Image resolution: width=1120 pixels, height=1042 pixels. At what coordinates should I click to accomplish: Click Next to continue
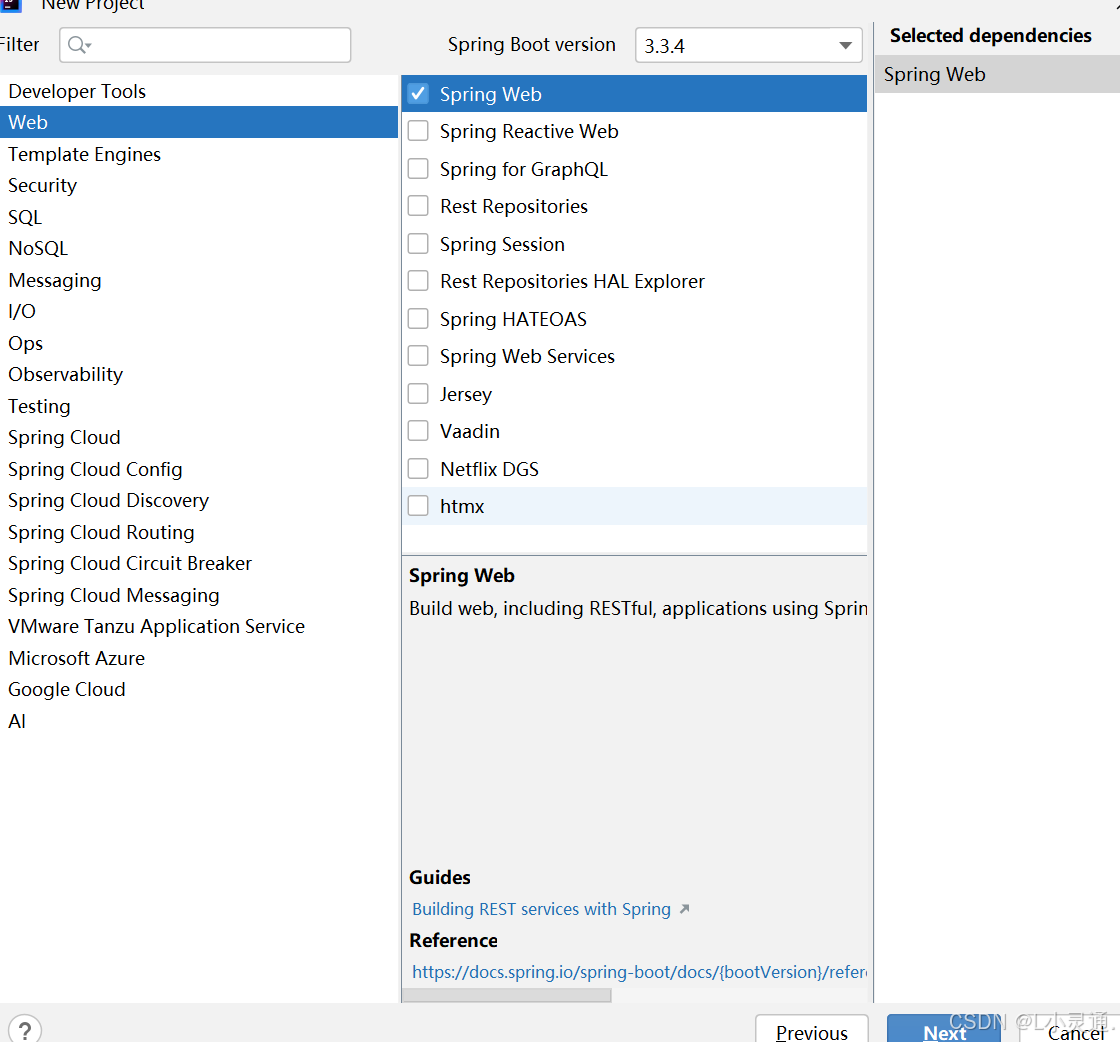click(944, 1029)
